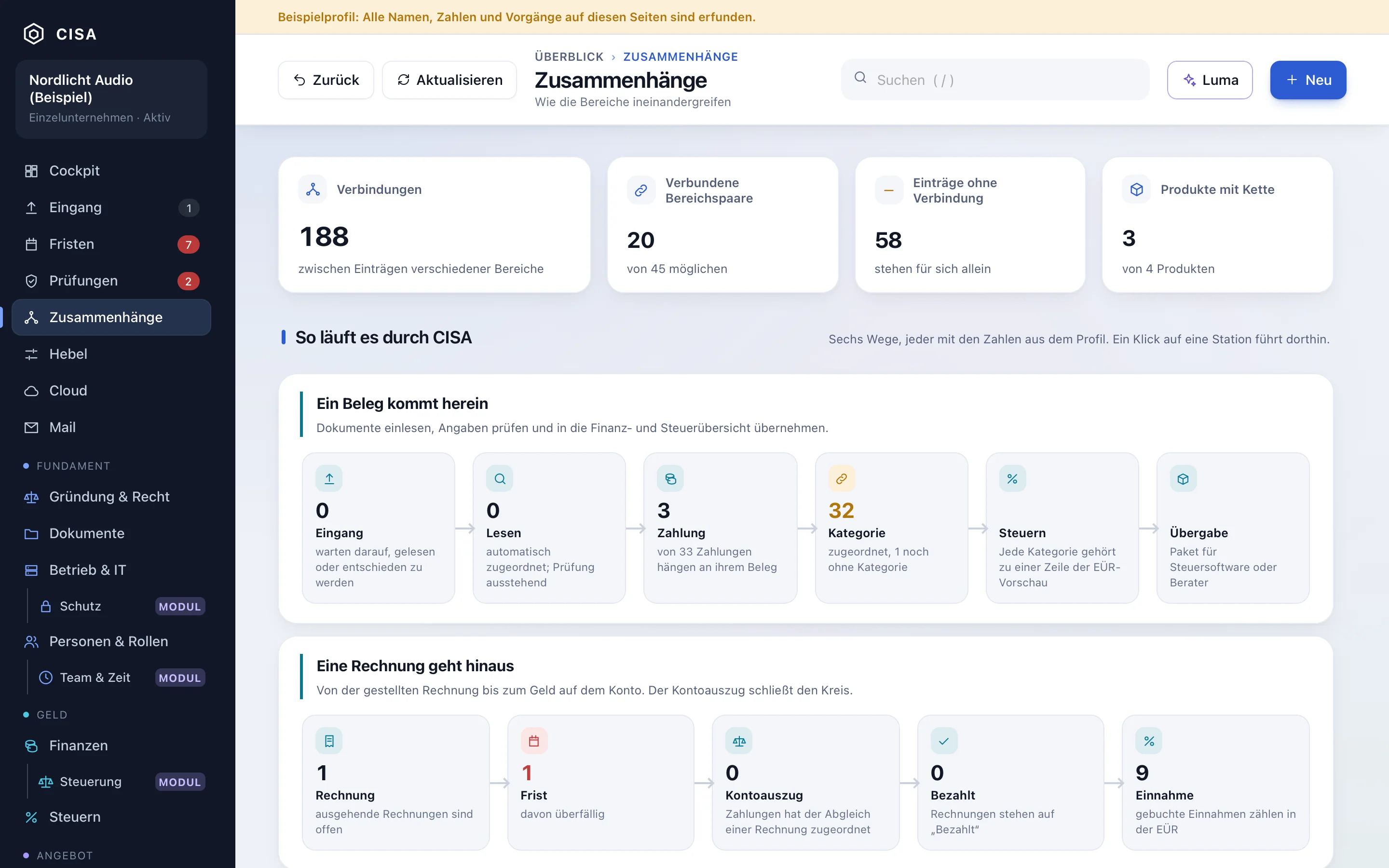The image size is (1389, 868).
Task: Open the Luma assistant button
Action: 1210,80
